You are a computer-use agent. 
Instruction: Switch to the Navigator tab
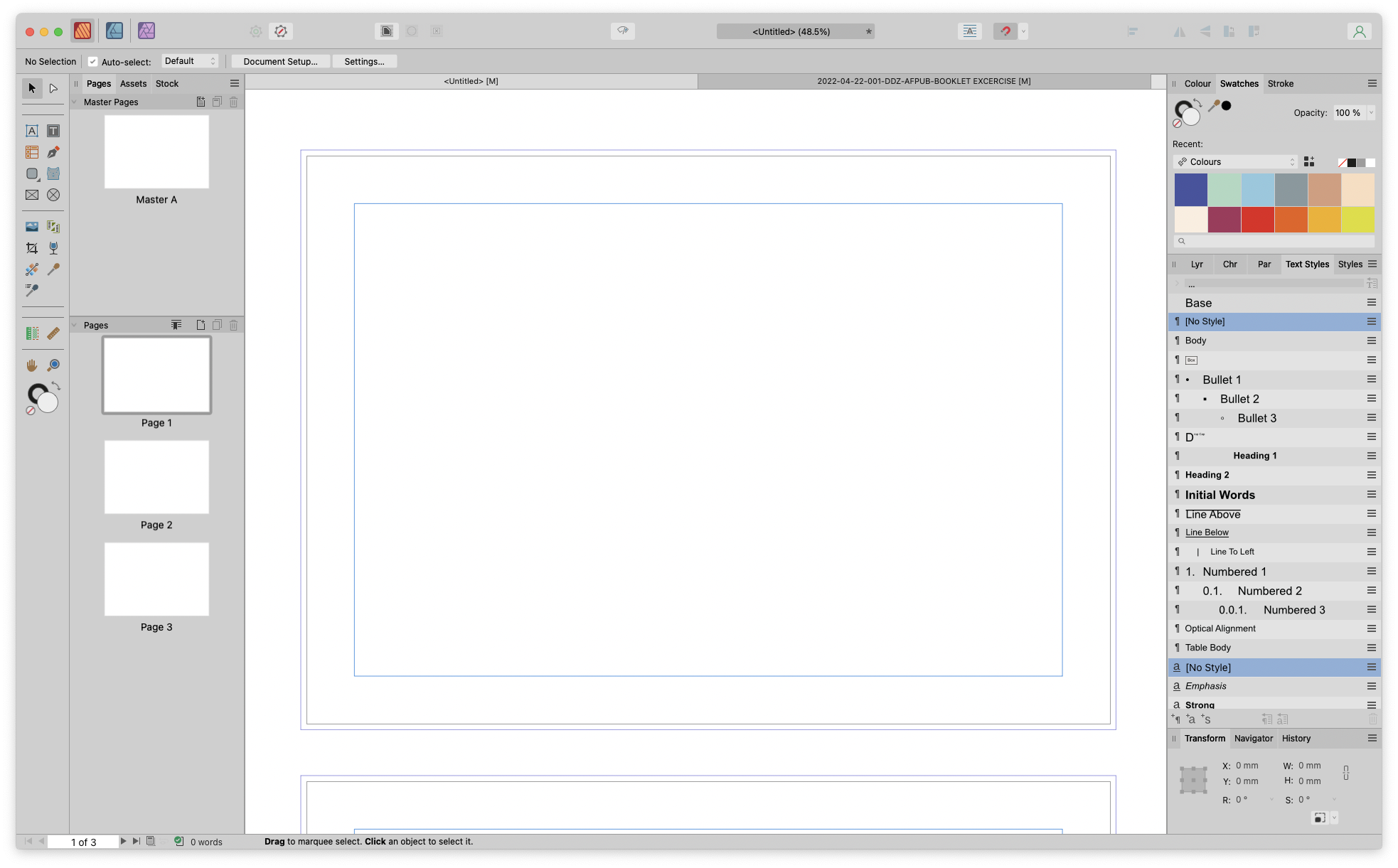pos(1253,739)
